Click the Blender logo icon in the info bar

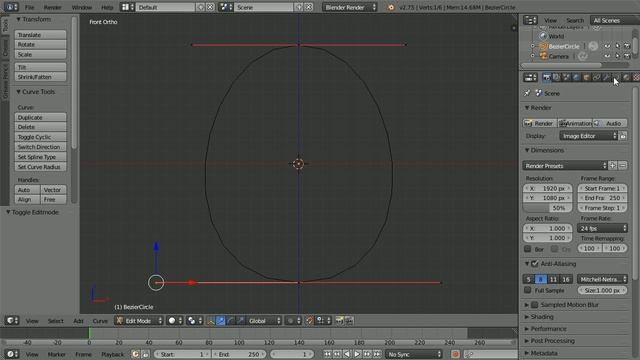click(x=391, y=7)
